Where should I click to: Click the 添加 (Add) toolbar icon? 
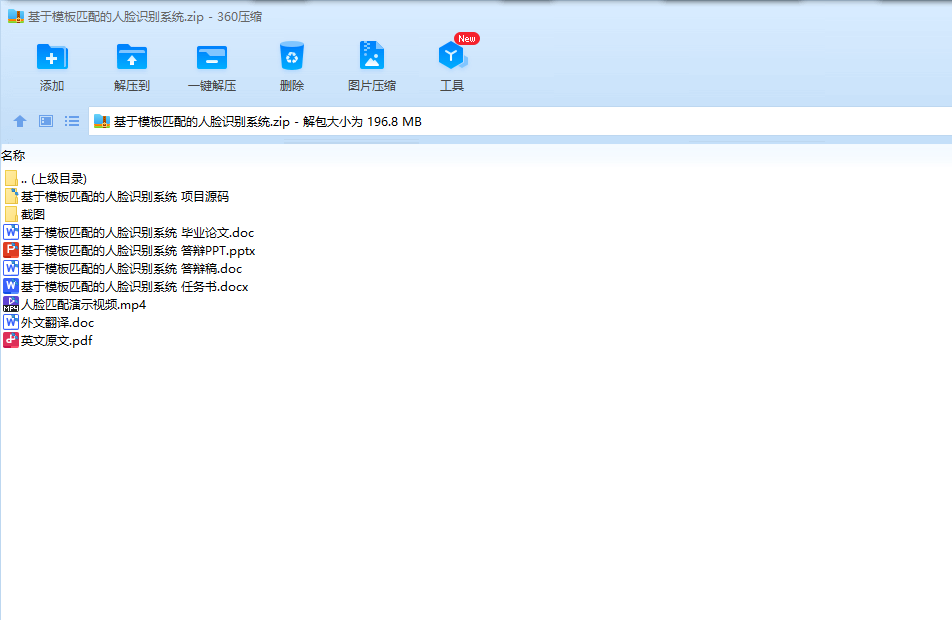tap(52, 57)
